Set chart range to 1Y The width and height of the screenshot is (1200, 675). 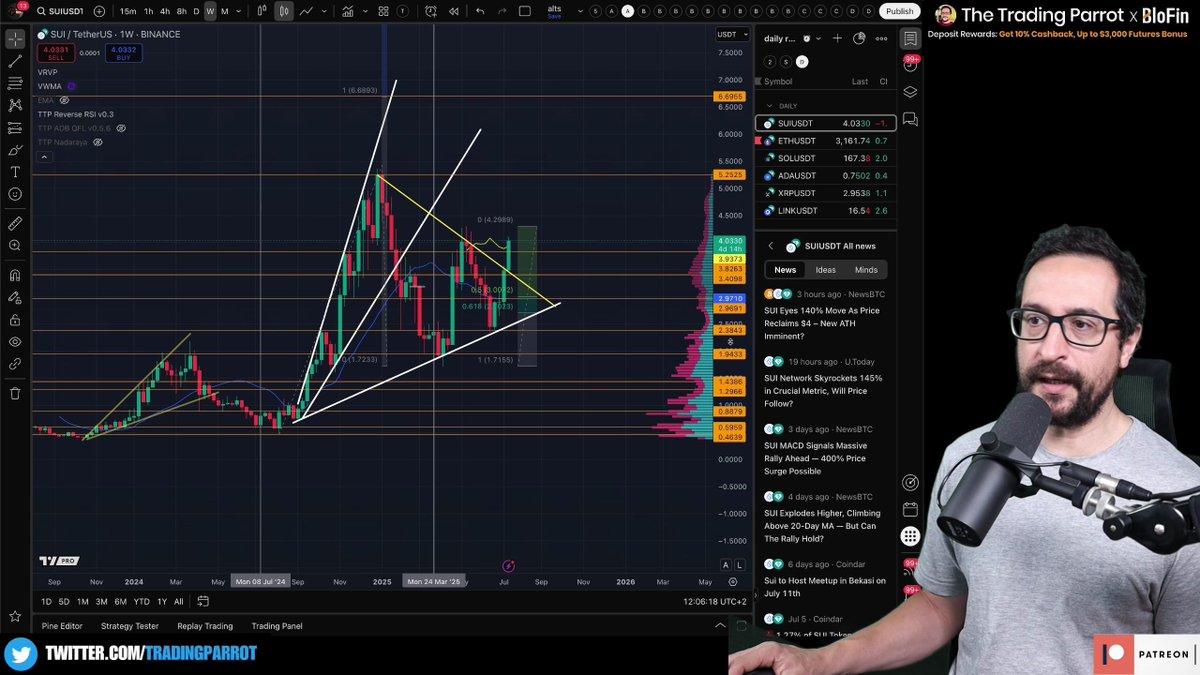tap(162, 601)
